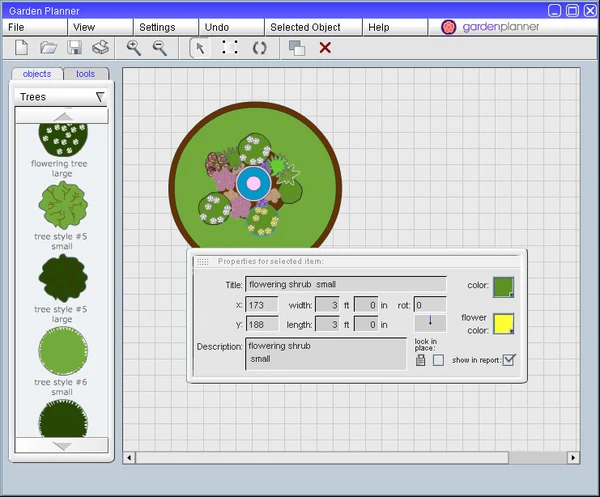The height and width of the screenshot is (497, 600).
Task: Select the blue pond in the garden
Action: (x=253, y=184)
